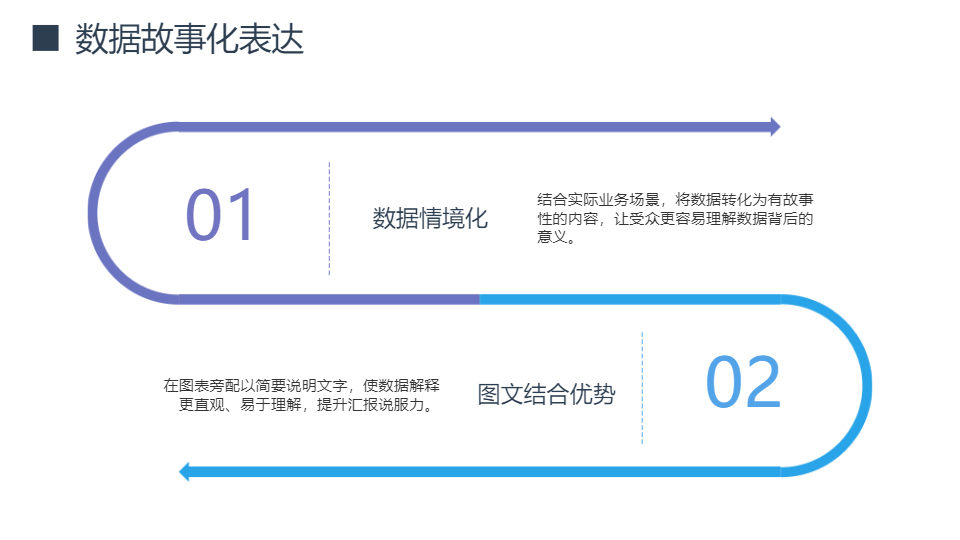Click the paragraph starting 结合实际业务场景
The height and width of the screenshot is (540, 960).
675,218
